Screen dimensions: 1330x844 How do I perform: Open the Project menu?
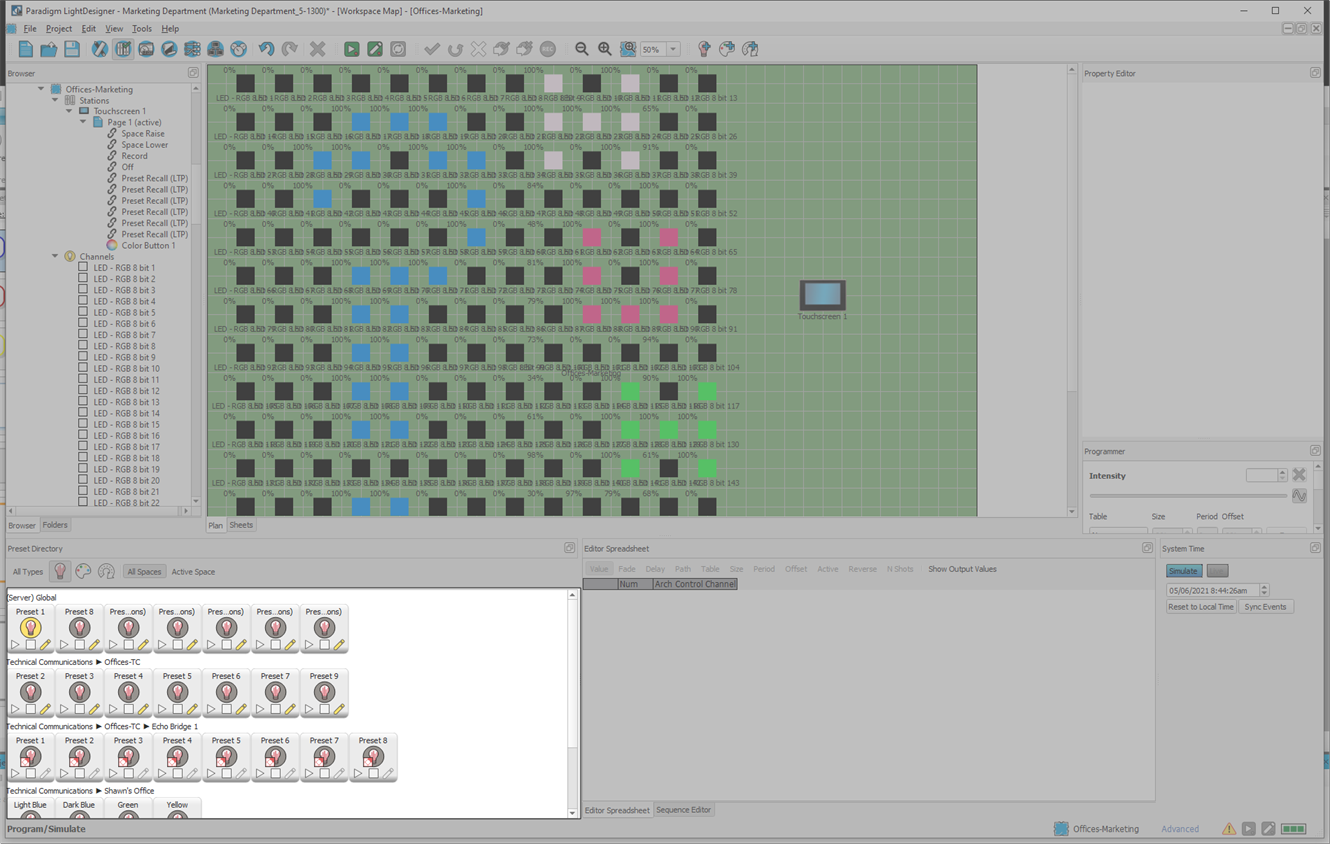pos(58,29)
